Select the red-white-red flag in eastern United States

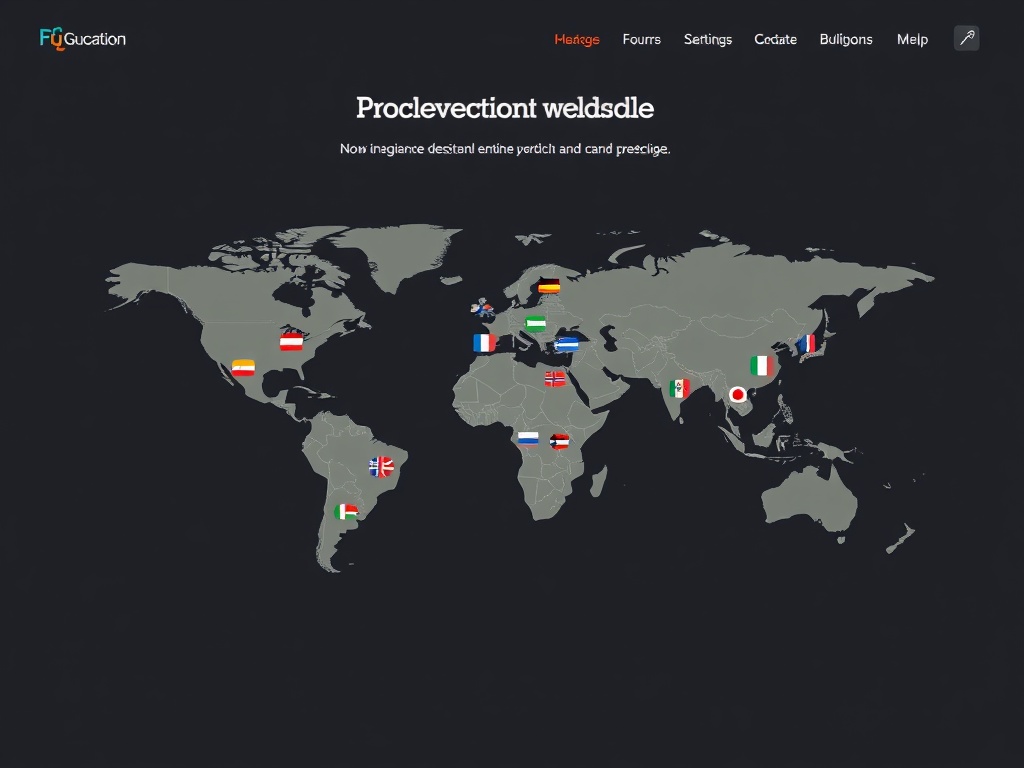[291, 343]
